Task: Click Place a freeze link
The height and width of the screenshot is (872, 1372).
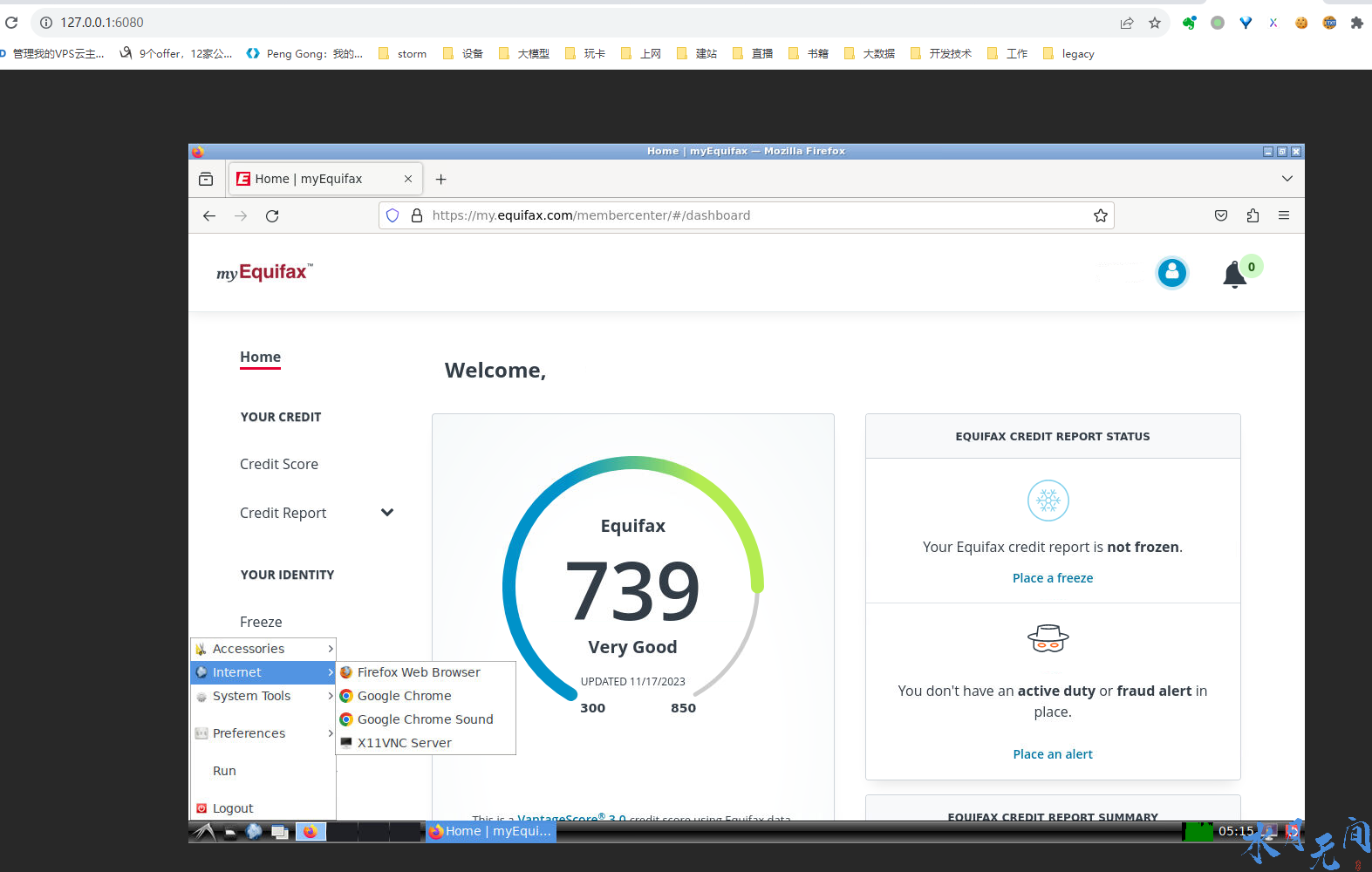Action: (x=1053, y=578)
